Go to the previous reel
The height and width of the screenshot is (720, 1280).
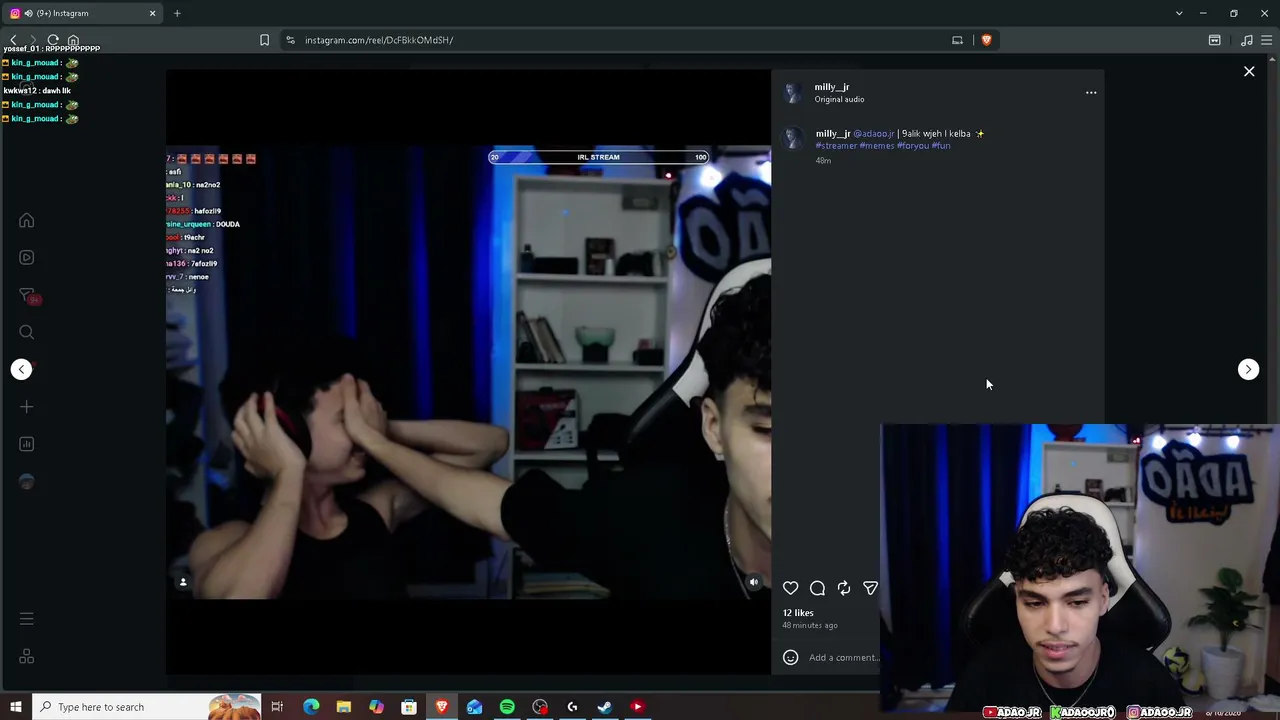coord(22,369)
